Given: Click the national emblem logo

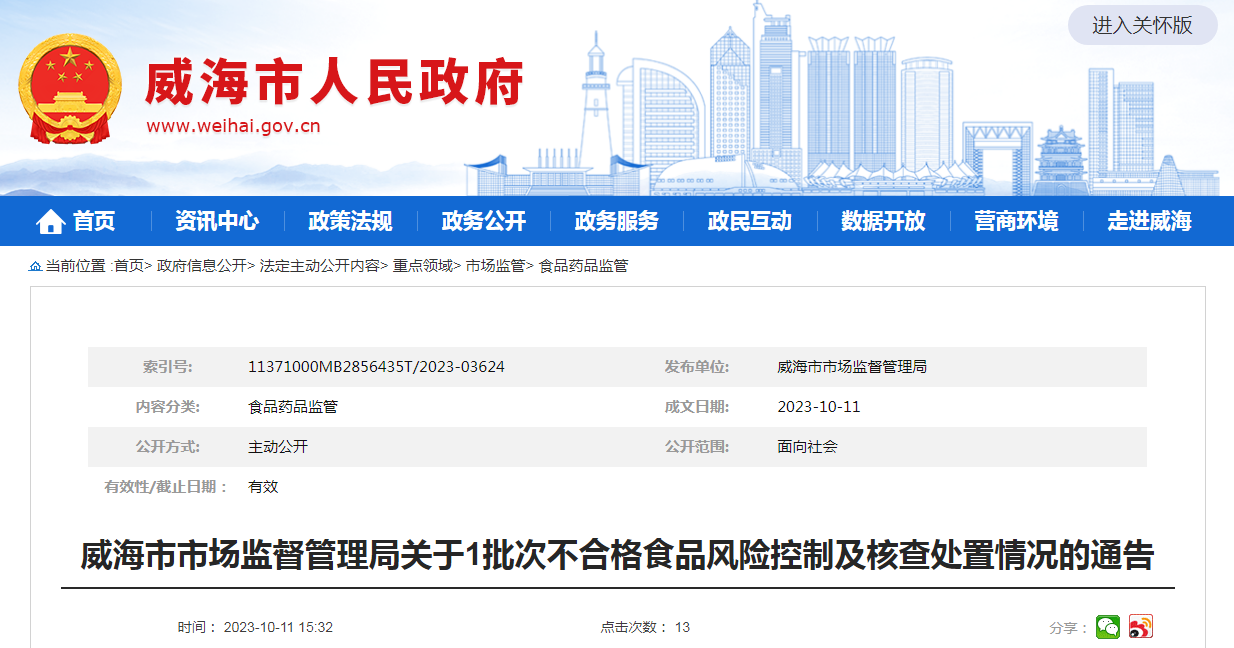Looking at the screenshot, I should coord(70,90).
